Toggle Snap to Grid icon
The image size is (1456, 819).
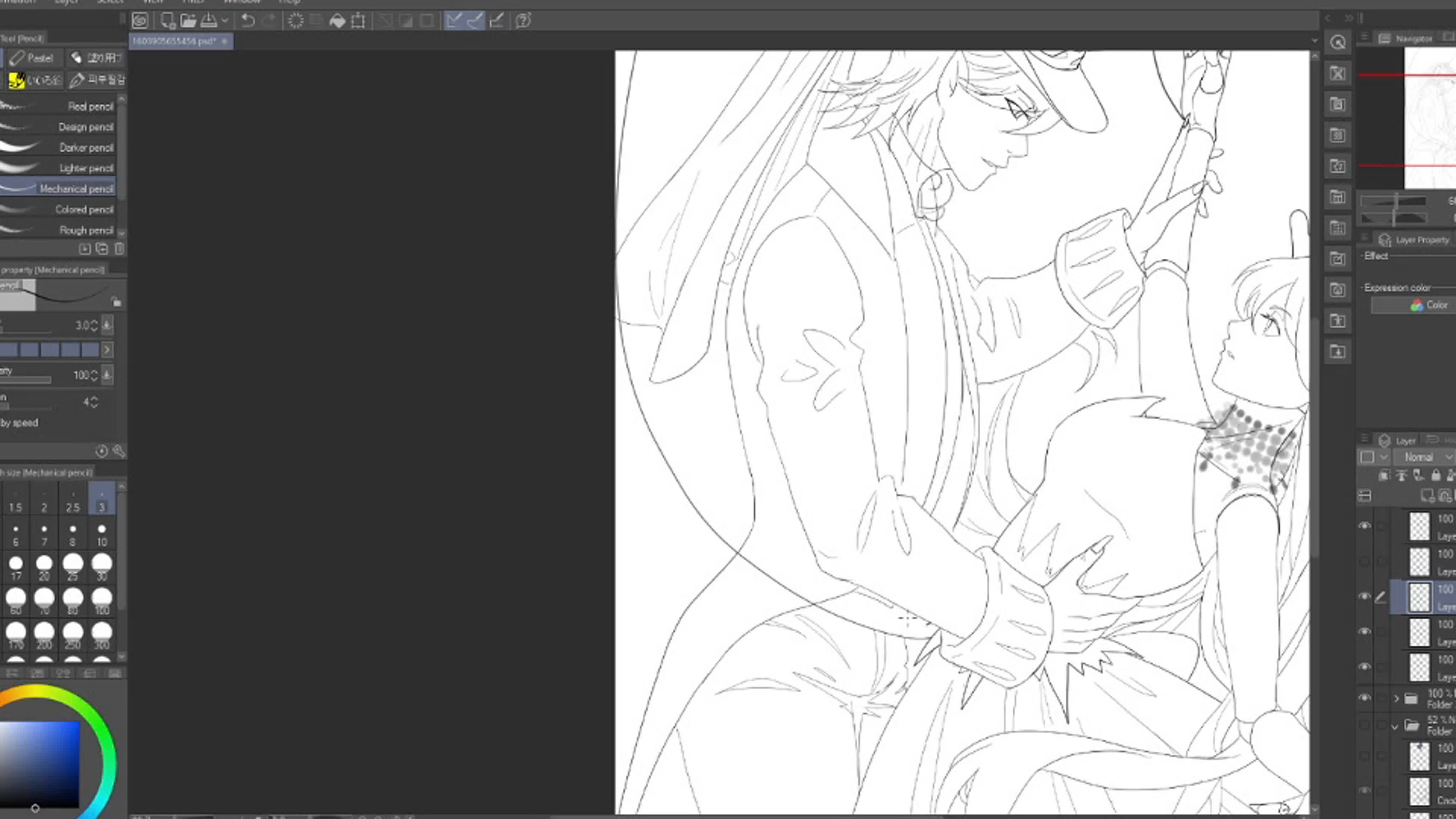pos(496,21)
